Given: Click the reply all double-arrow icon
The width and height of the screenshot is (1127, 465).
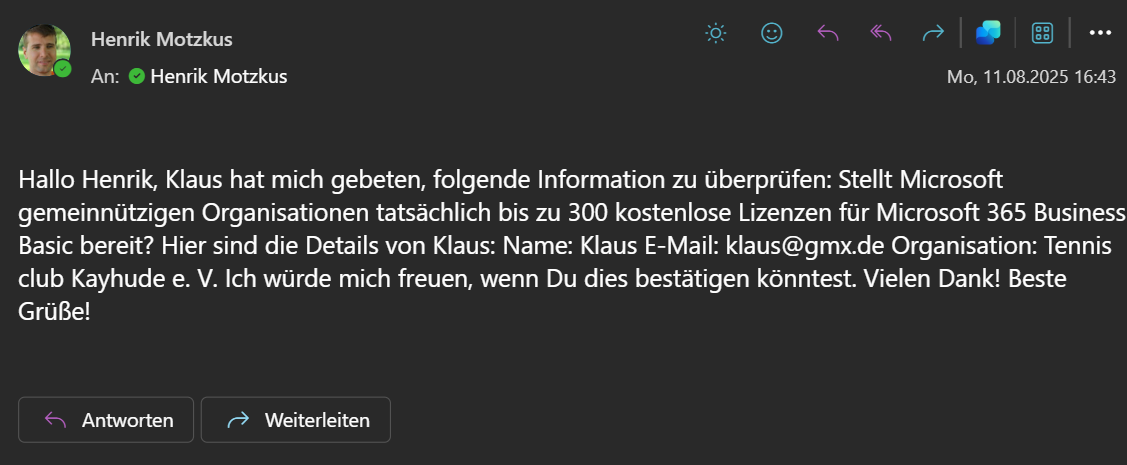Looking at the screenshot, I should 880,33.
